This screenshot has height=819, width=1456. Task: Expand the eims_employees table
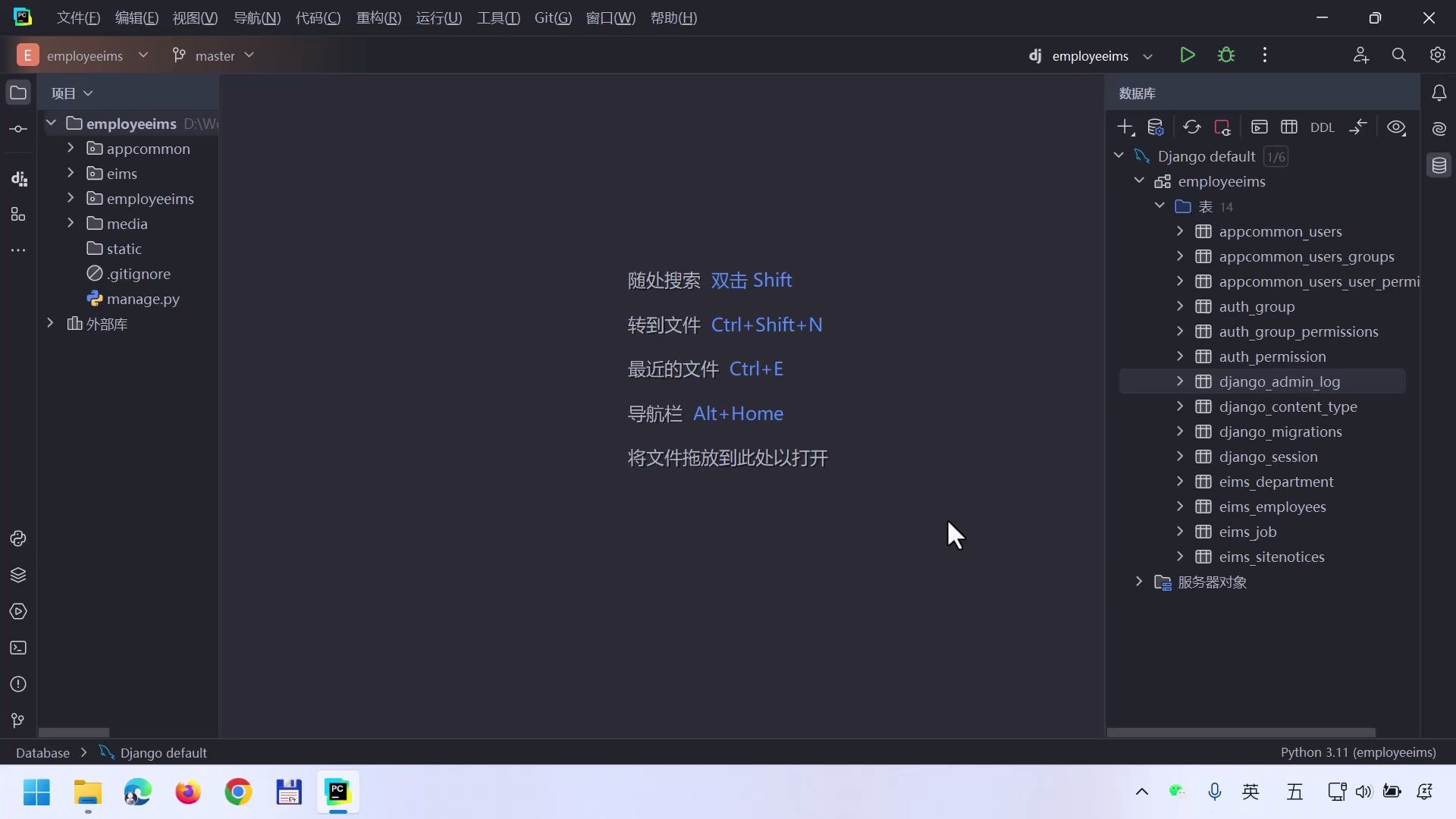(x=1181, y=507)
